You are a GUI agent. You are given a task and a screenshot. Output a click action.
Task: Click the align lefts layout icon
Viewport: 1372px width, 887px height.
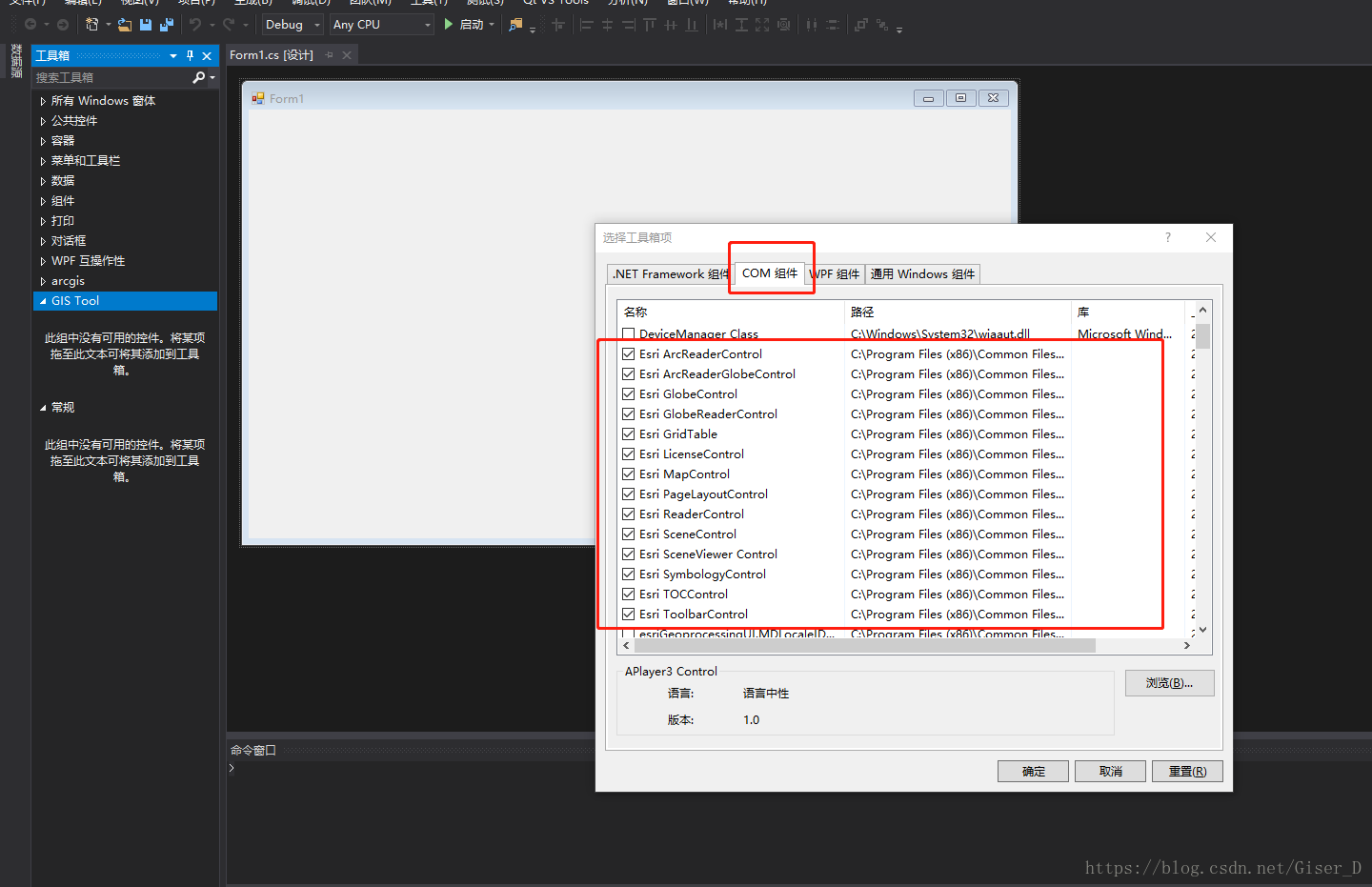click(586, 25)
